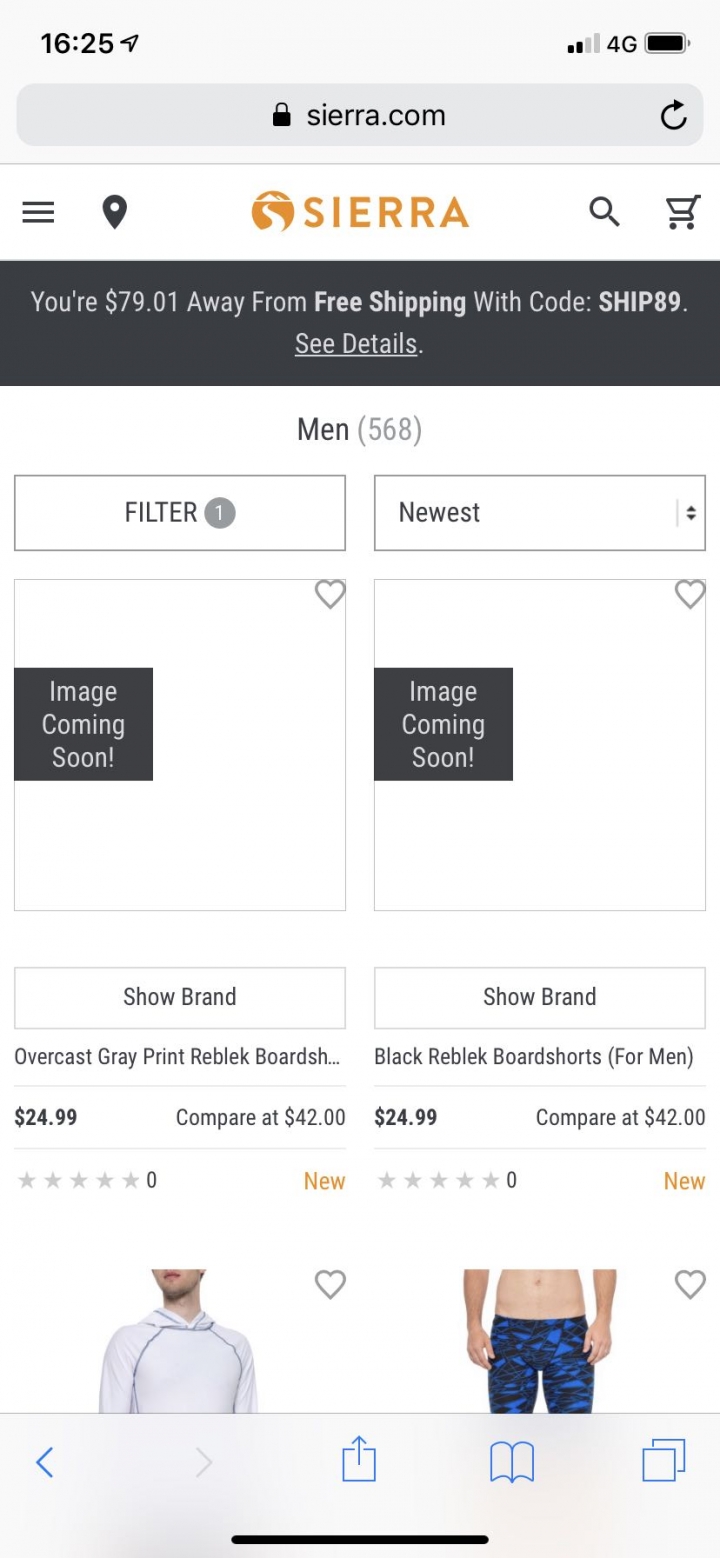The height and width of the screenshot is (1558, 720).
Task: Follow the See Details shipping link
Action: coord(356,344)
